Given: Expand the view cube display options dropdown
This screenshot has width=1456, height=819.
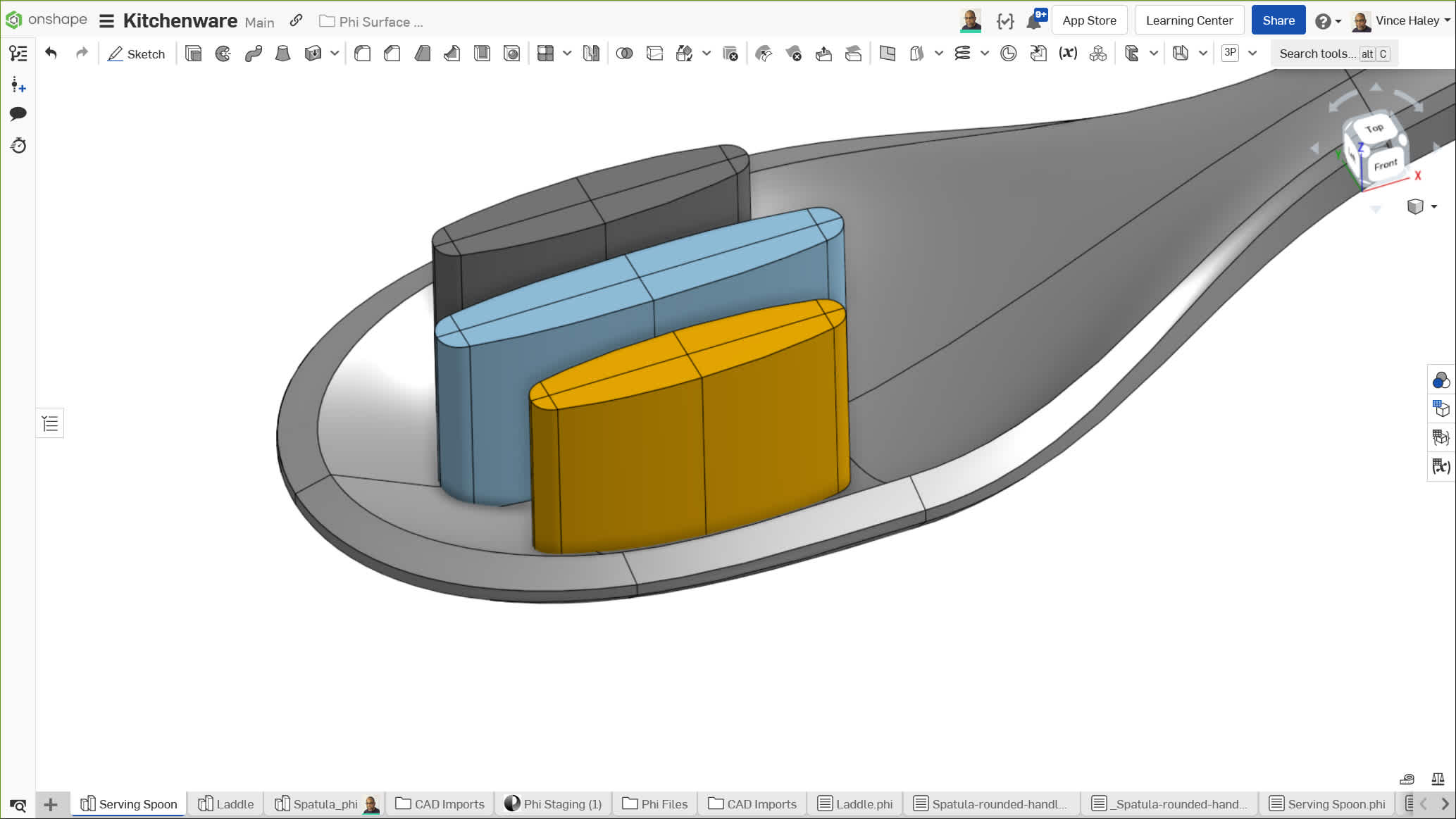Looking at the screenshot, I should pyautogui.click(x=1434, y=206).
